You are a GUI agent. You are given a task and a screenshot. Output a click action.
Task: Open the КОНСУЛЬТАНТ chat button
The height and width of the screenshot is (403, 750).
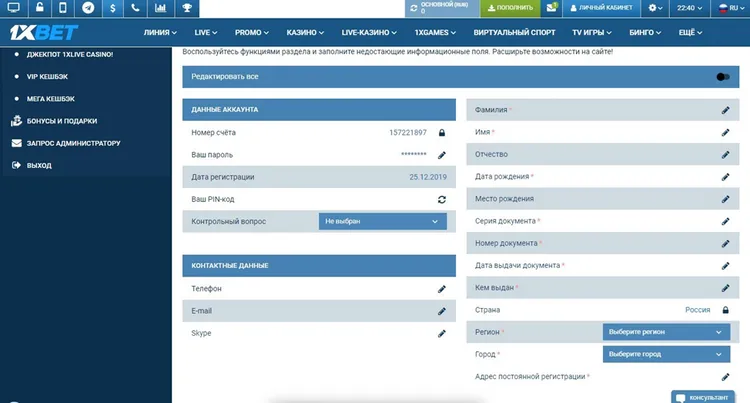point(702,397)
